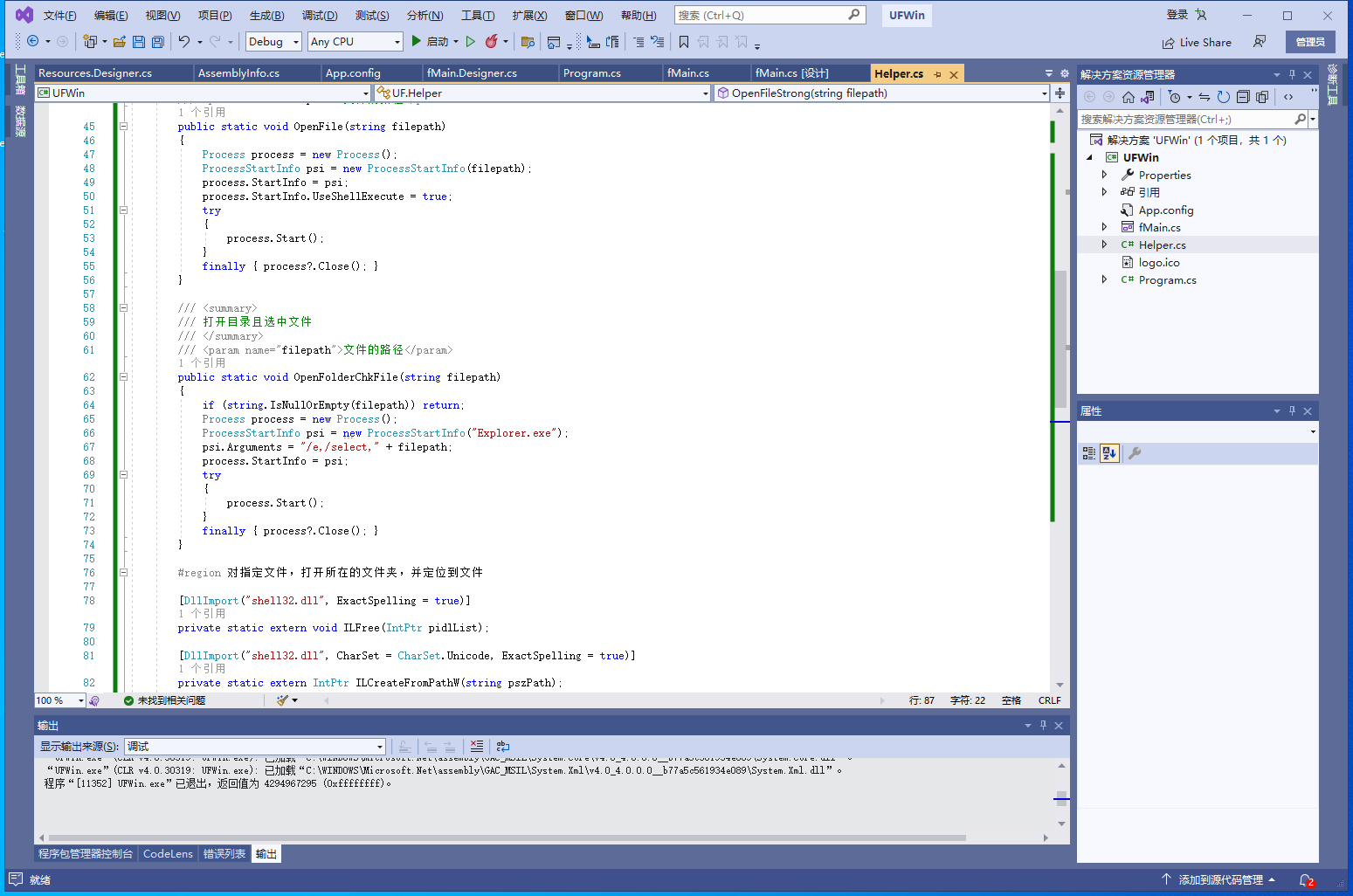Toggle a bookmark on current line
Screen dimensions: 1353x896
[684, 41]
